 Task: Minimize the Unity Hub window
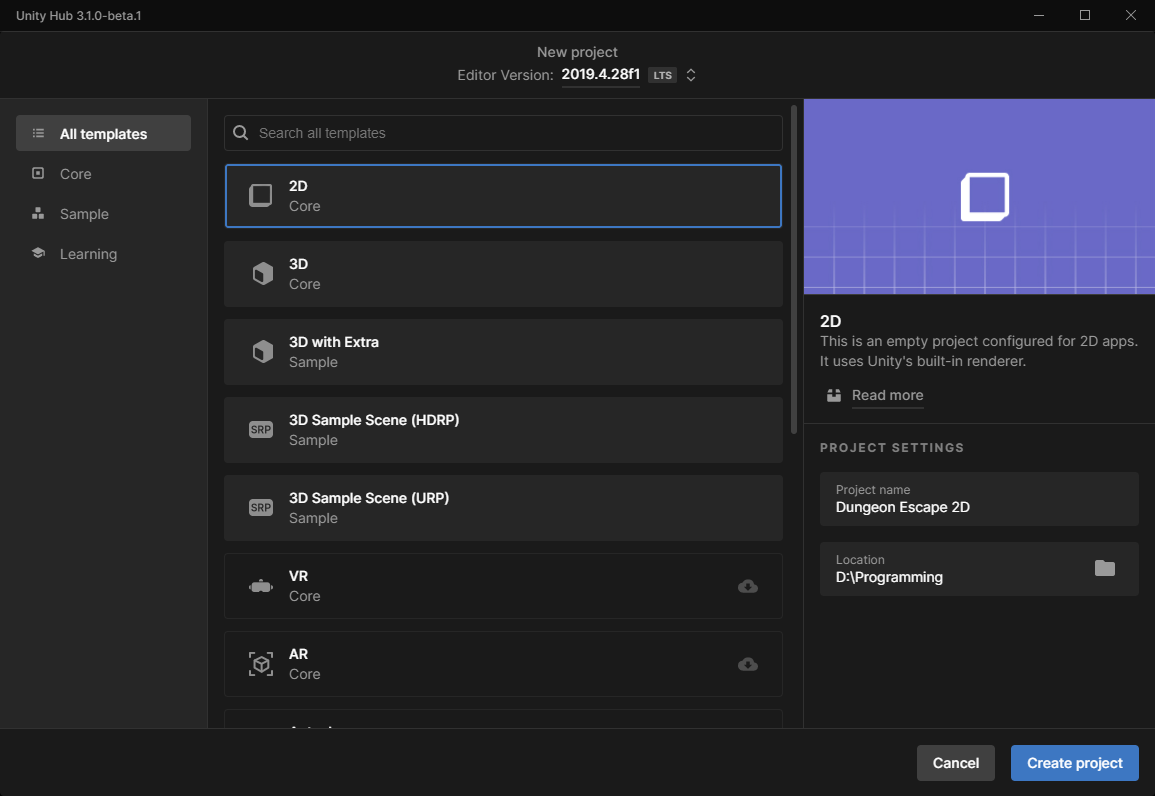point(1039,15)
